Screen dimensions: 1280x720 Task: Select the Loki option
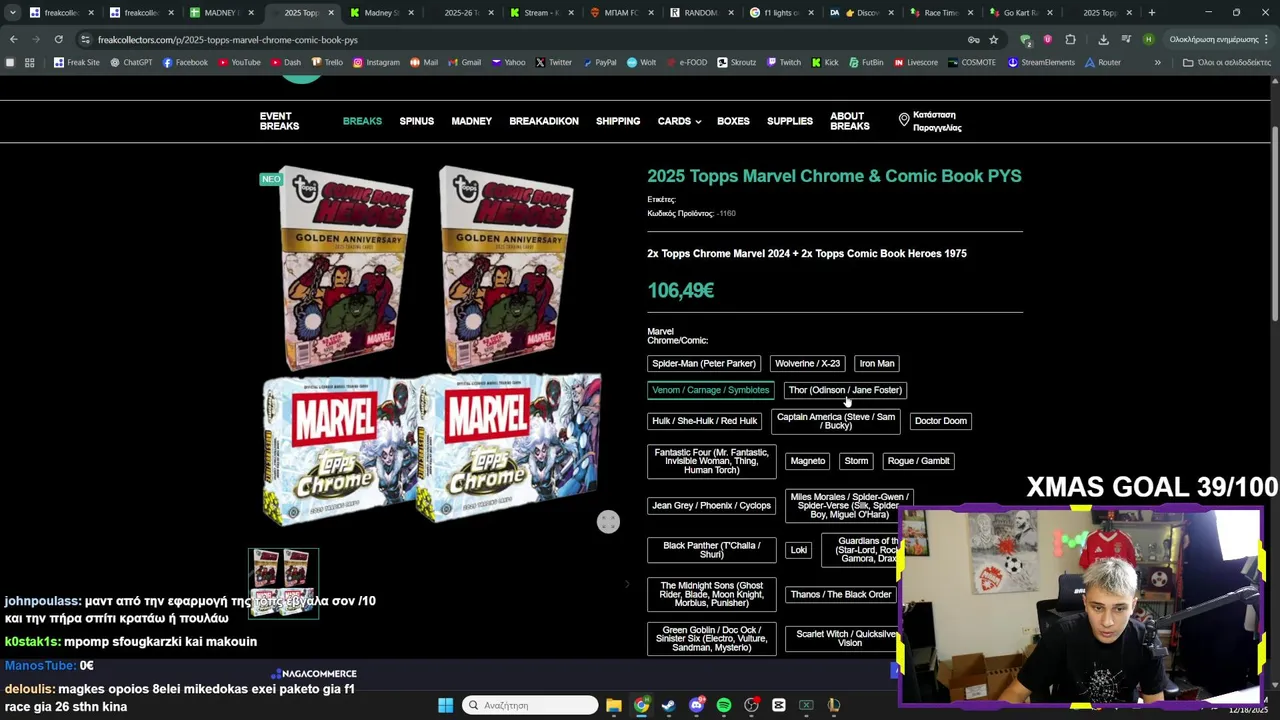pos(798,550)
